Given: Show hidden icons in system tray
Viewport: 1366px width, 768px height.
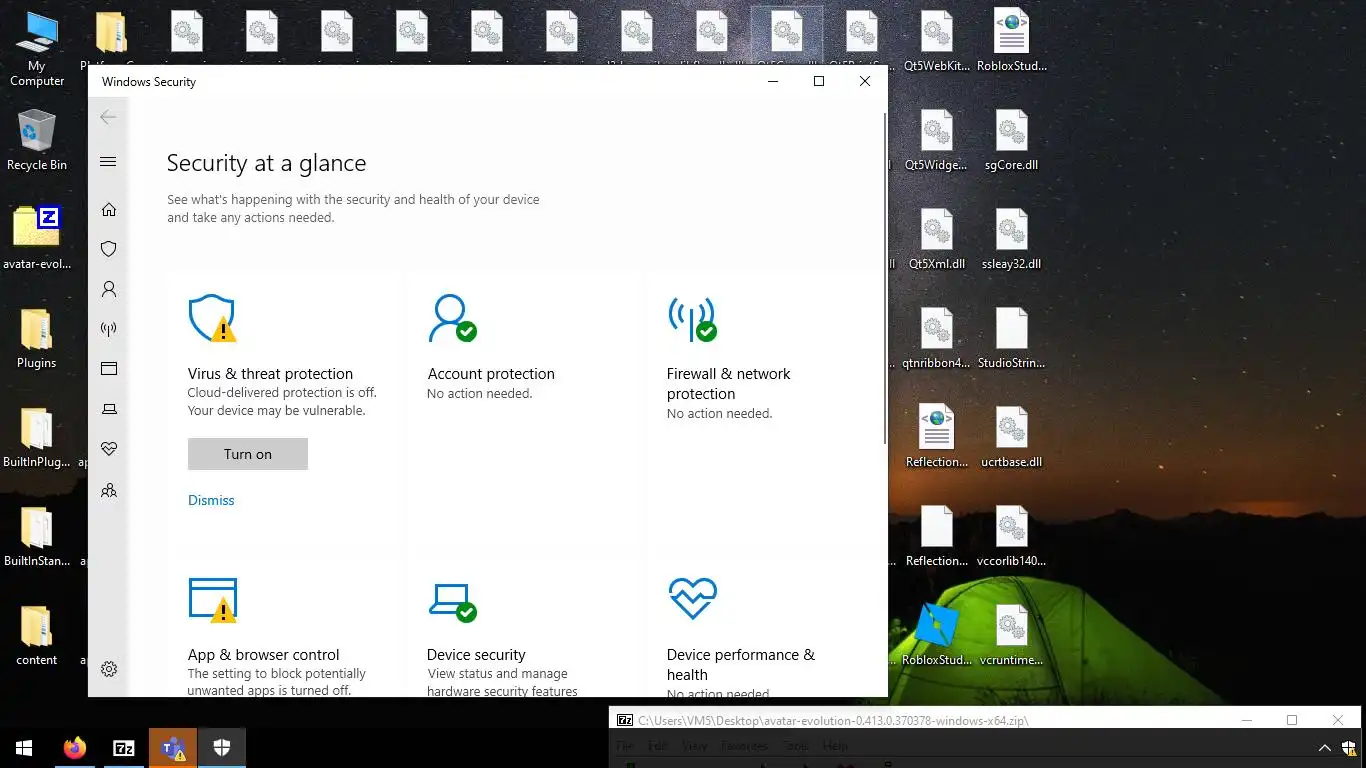Looking at the screenshot, I should coord(1325,748).
